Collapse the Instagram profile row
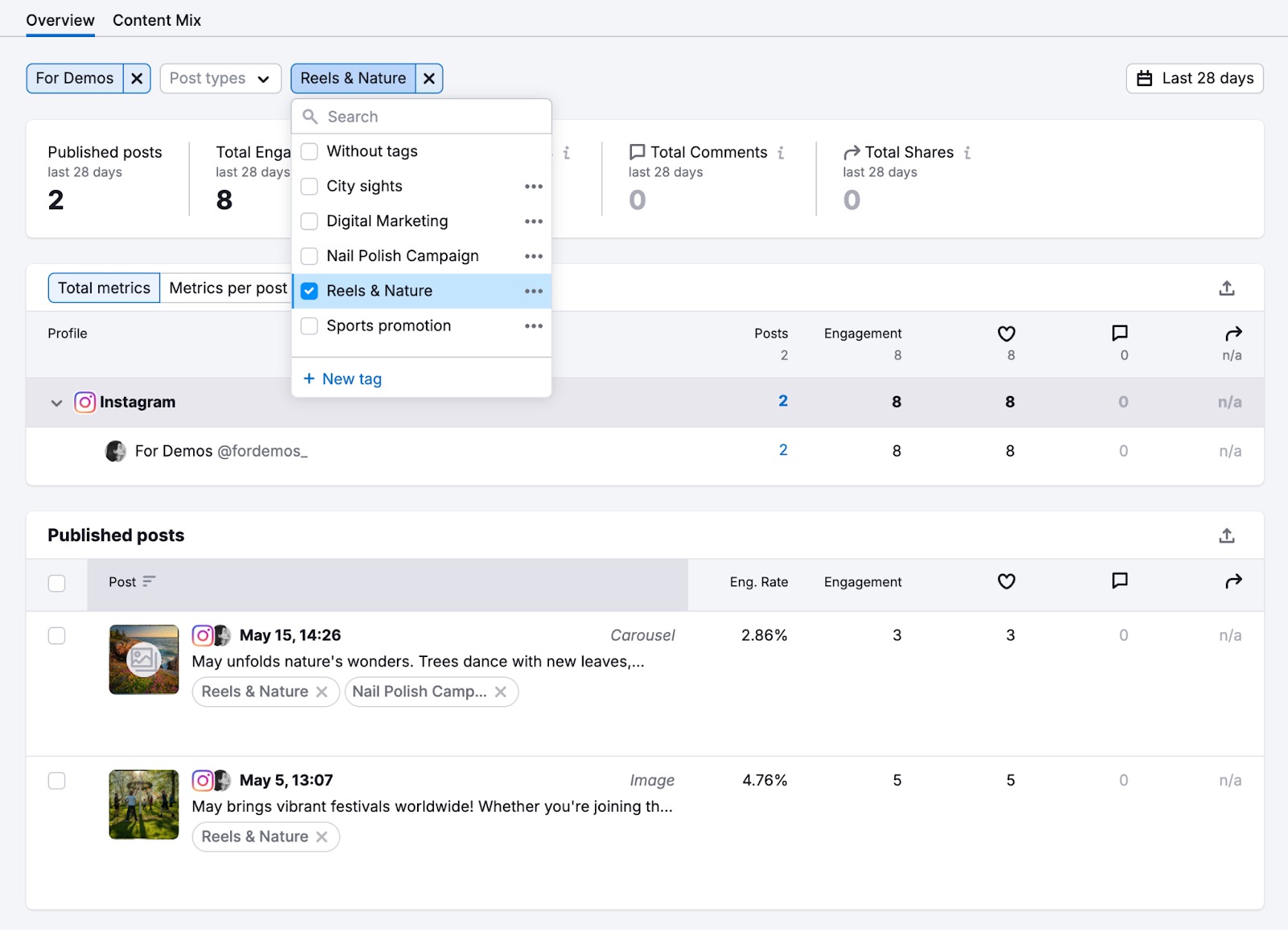Image resolution: width=1288 pixels, height=930 pixels. coord(56,403)
